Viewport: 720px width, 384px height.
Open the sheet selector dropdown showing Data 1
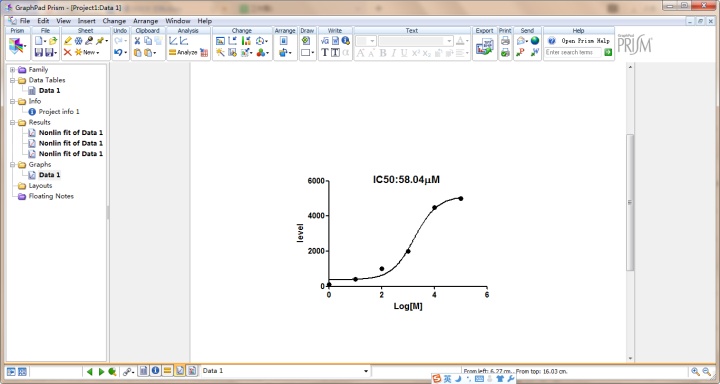click(x=366, y=371)
